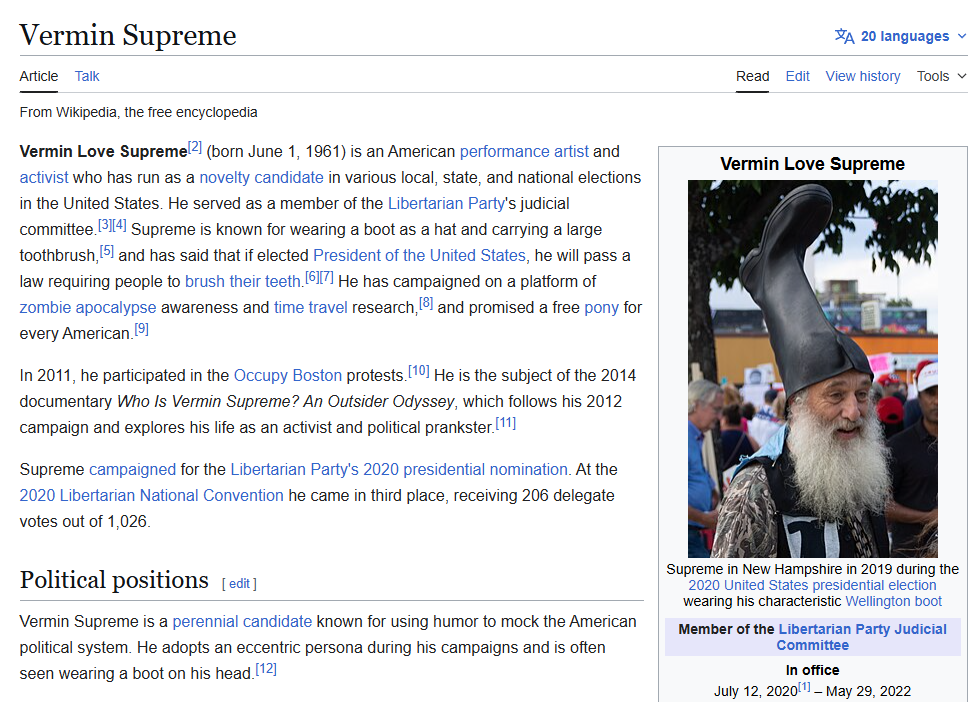Open the Tools dropdown menu
Screen dimensions: 978x702
[941, 76]
